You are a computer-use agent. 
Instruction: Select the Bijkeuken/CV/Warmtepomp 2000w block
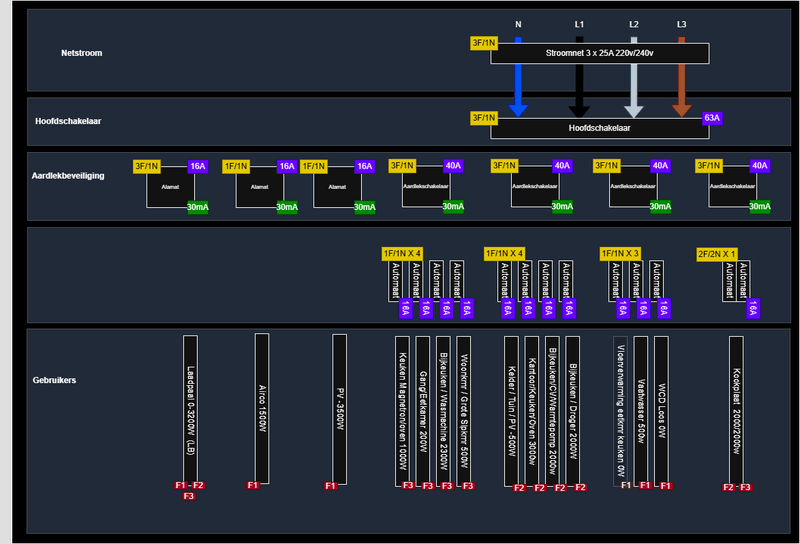pos(552,411)
